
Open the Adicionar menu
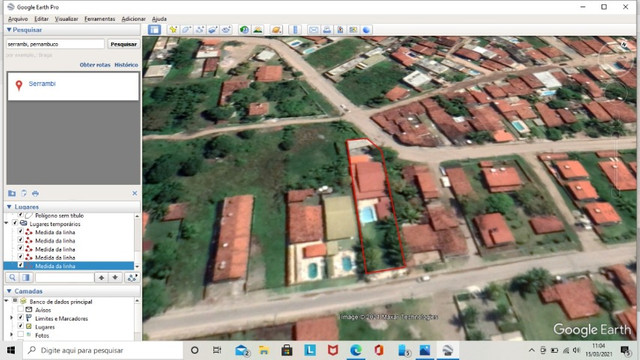click(x=133, y=19)
